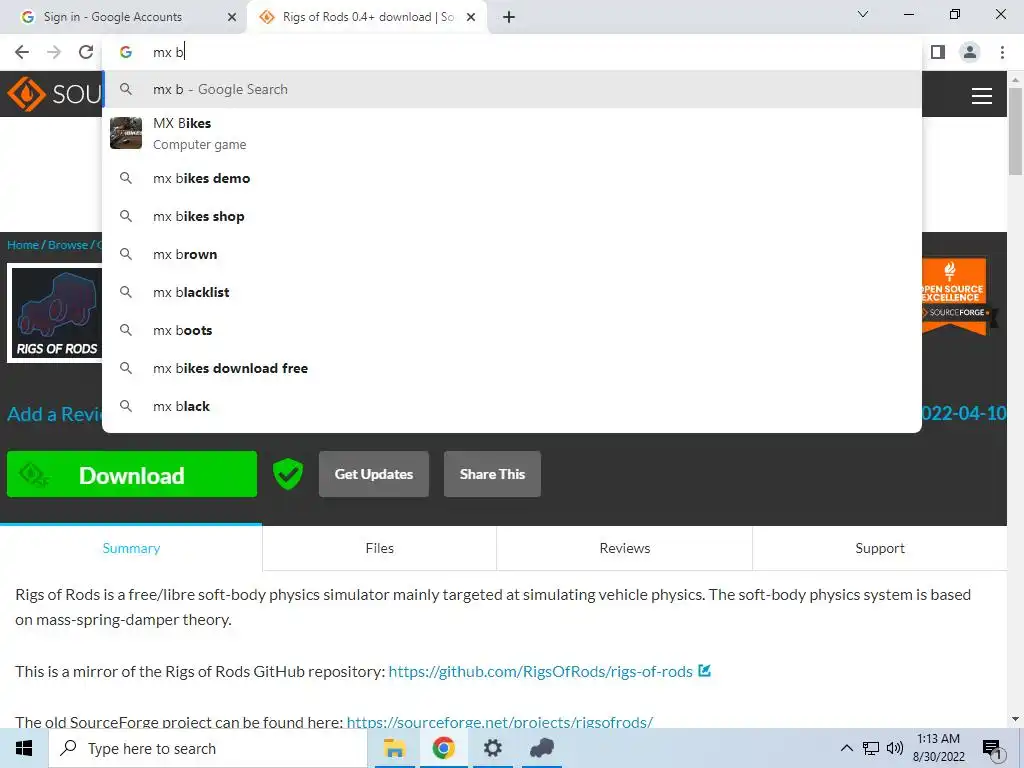Screen dimensions: 1024x768
Task: Open Settings gear from the taskbar
Action: pos(492,748)
